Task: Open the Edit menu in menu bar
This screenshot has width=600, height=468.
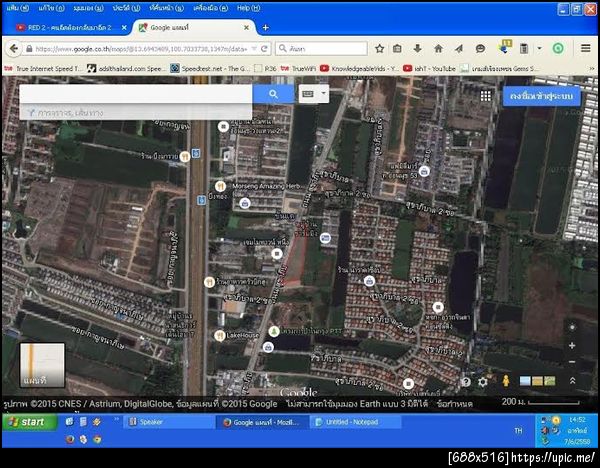Action: [51, 8]
